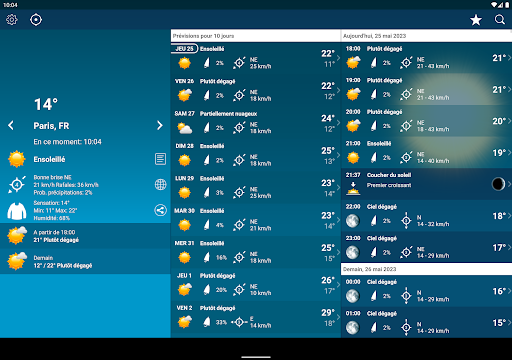Viewport: 512px width, 360px height.
Task: Expand the 23:00 hourly chevron
Action: (x=509, y=247)
